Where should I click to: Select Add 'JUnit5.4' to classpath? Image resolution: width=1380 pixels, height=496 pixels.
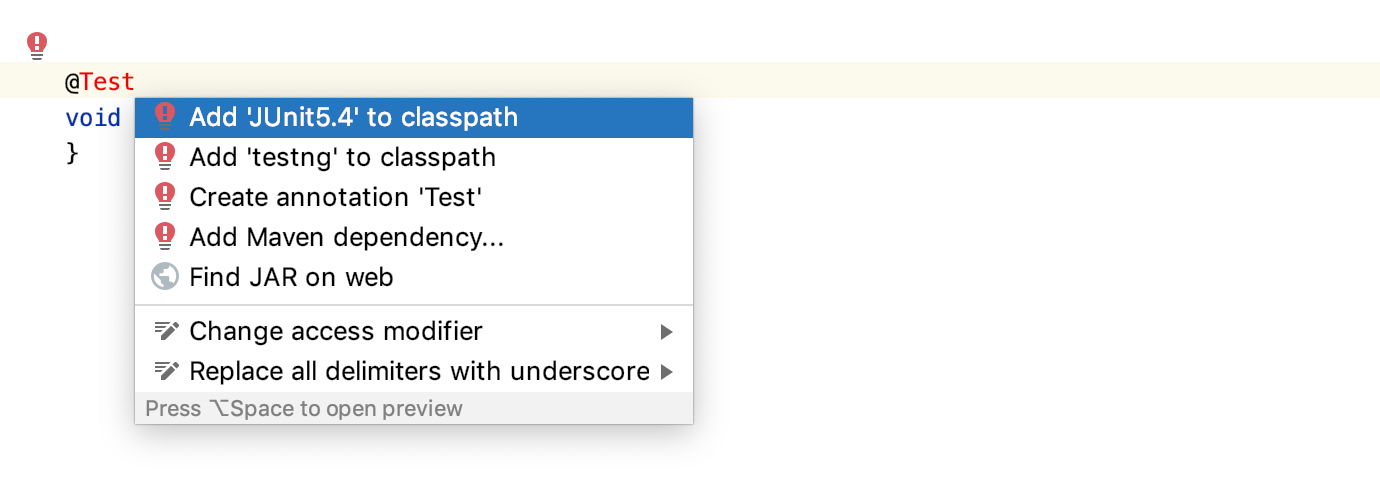pyautogui.click(x=353, y=117)
